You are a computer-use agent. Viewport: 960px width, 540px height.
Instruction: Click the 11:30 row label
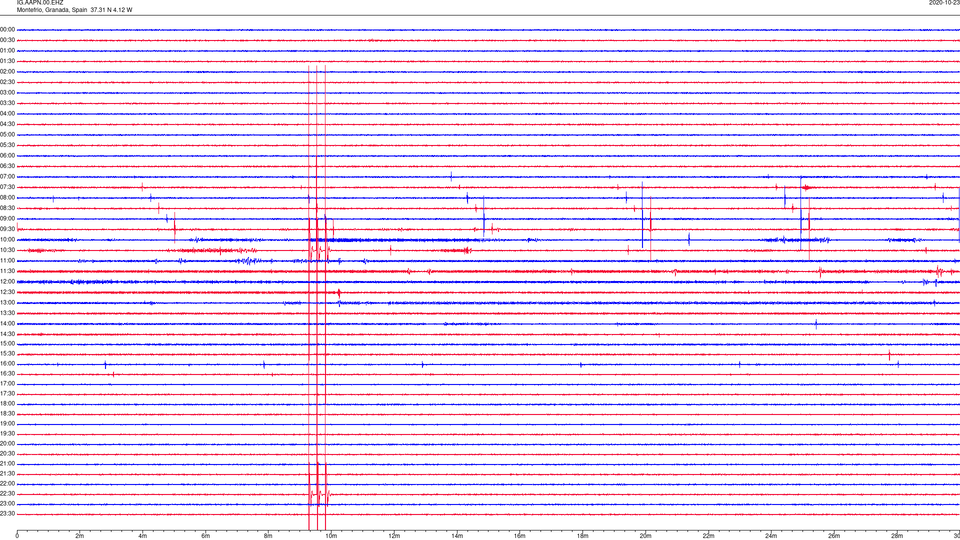coord(7,271)
